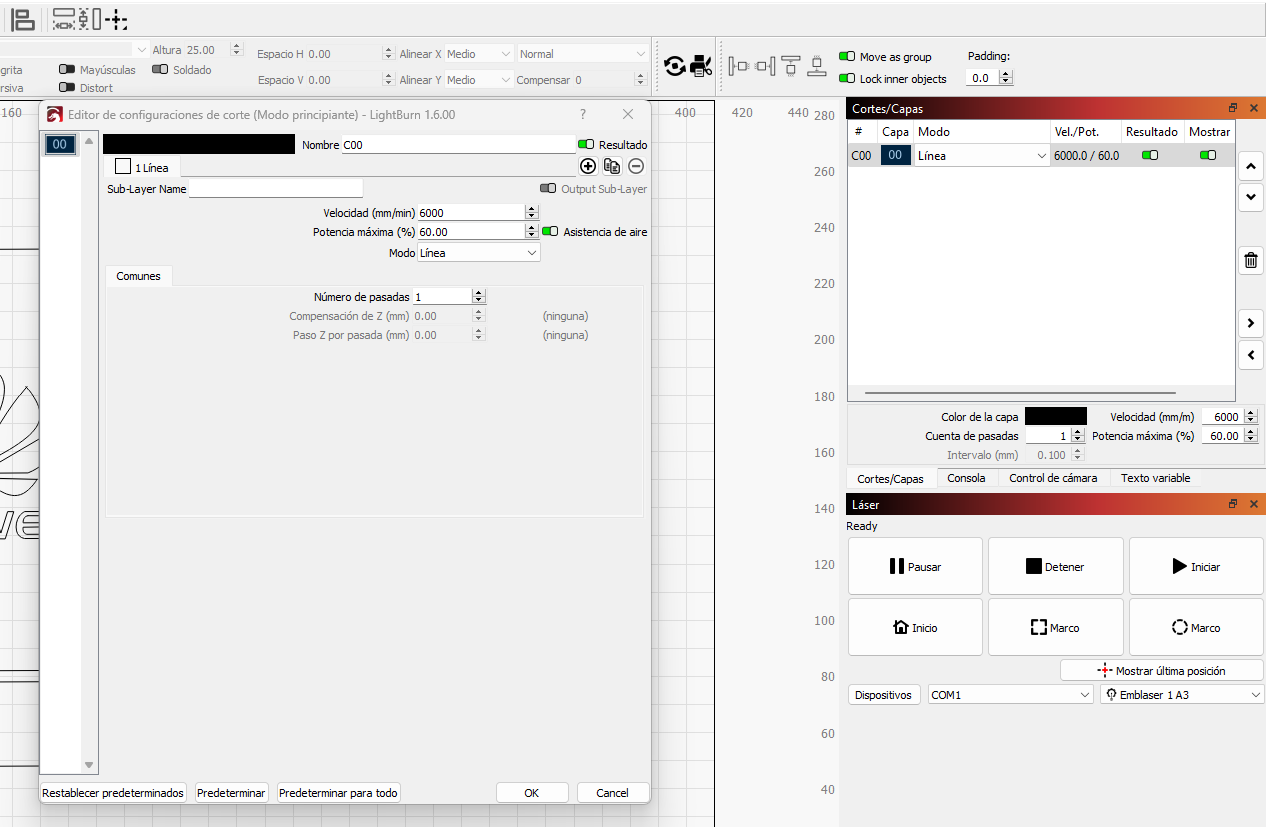The image size is (1266, 827).
Task: Move layer down with arrow beside Cortes/Capas
Action: [1251, 197]
